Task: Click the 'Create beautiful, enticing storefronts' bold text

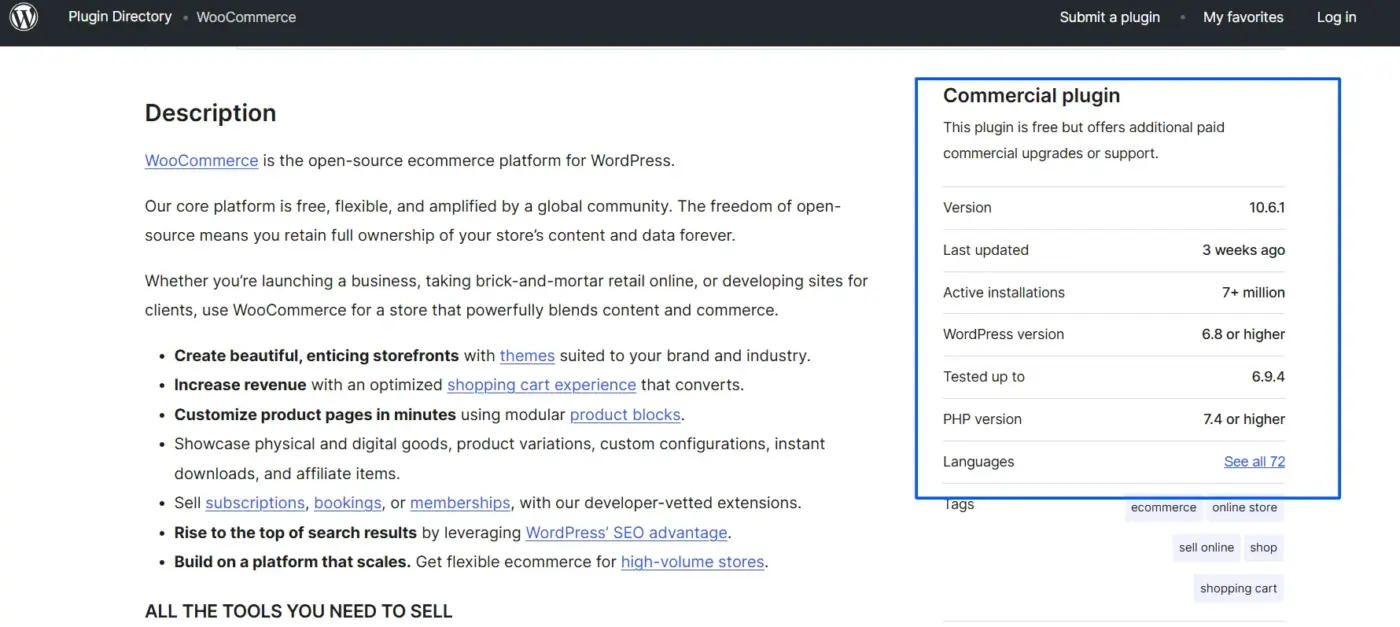Action: click(x=316, y=355)
